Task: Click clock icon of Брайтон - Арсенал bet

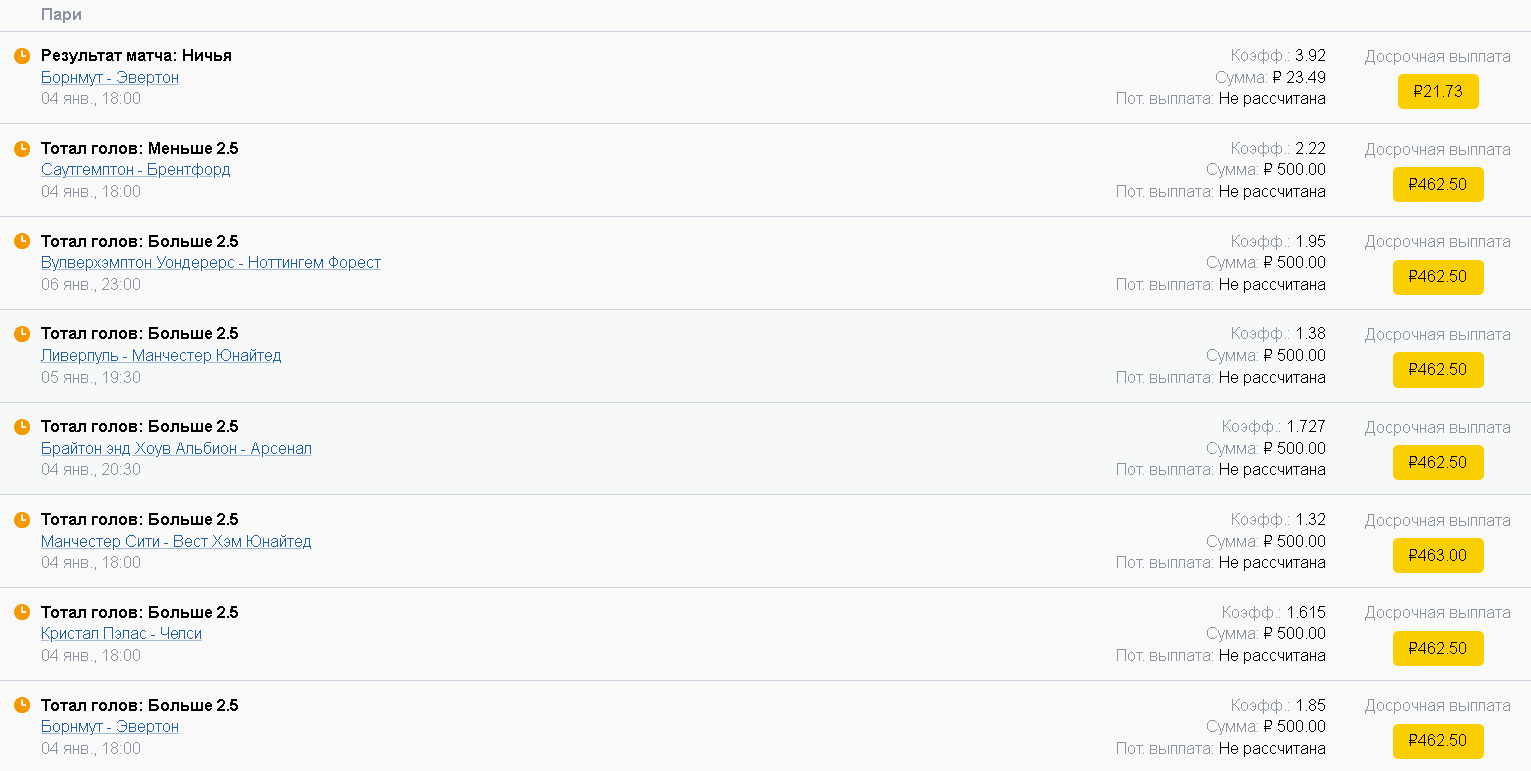Action: click(22, 427)
